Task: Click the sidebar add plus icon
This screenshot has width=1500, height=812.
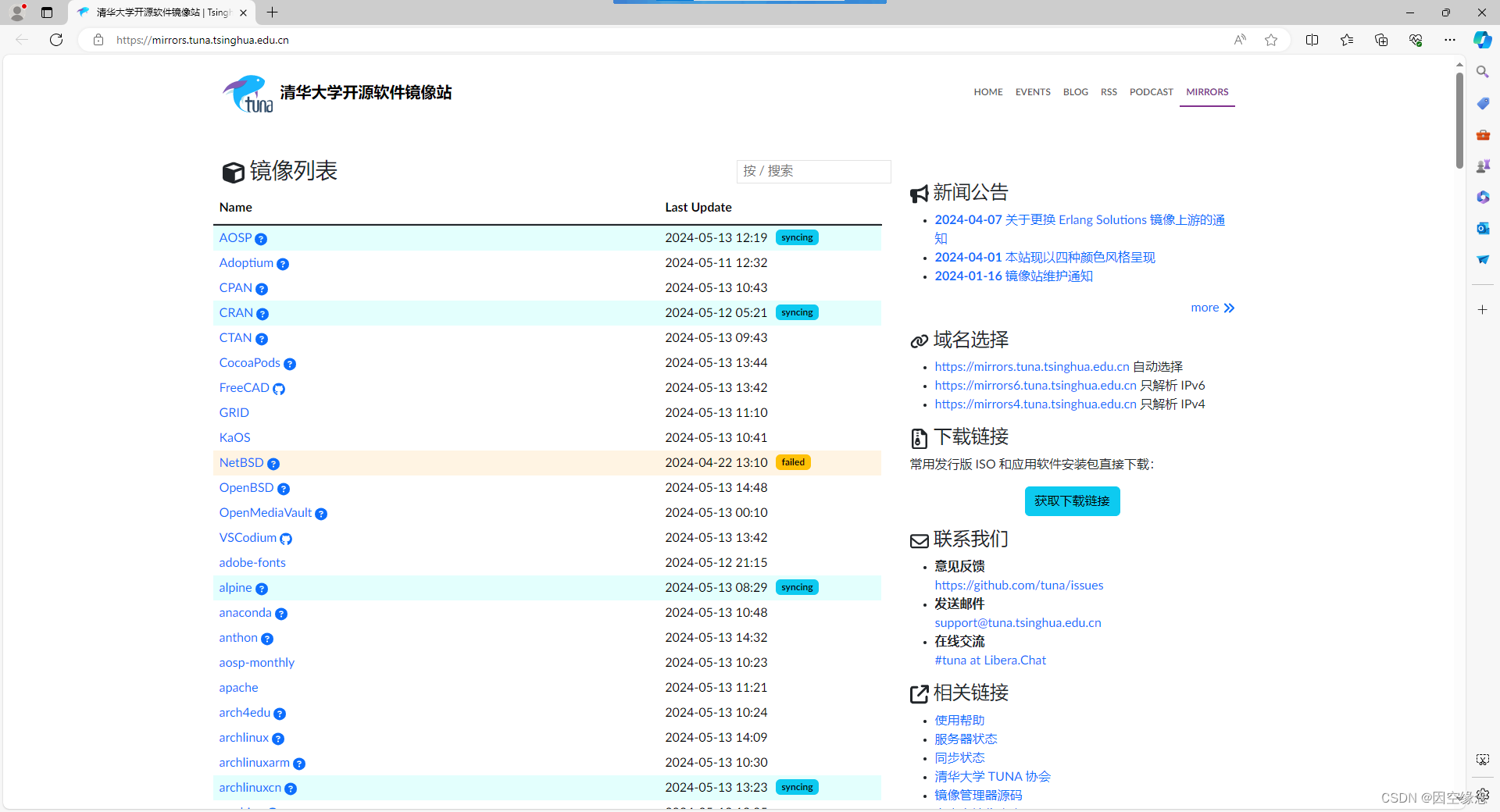Action: [x=1482, y=310]
